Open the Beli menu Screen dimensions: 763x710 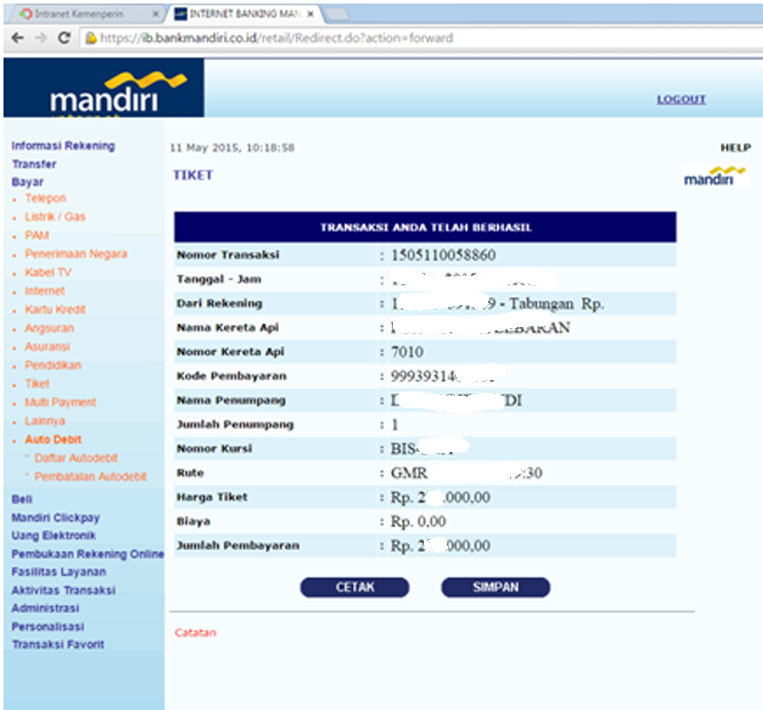pyautogui.click(x=22, y=499)
